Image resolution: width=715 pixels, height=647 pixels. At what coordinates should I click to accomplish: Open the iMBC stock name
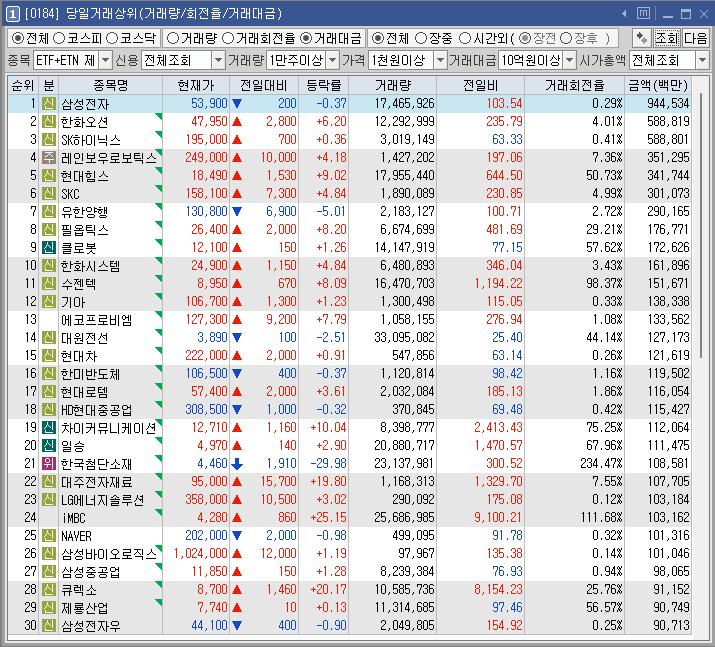[73, 518]
